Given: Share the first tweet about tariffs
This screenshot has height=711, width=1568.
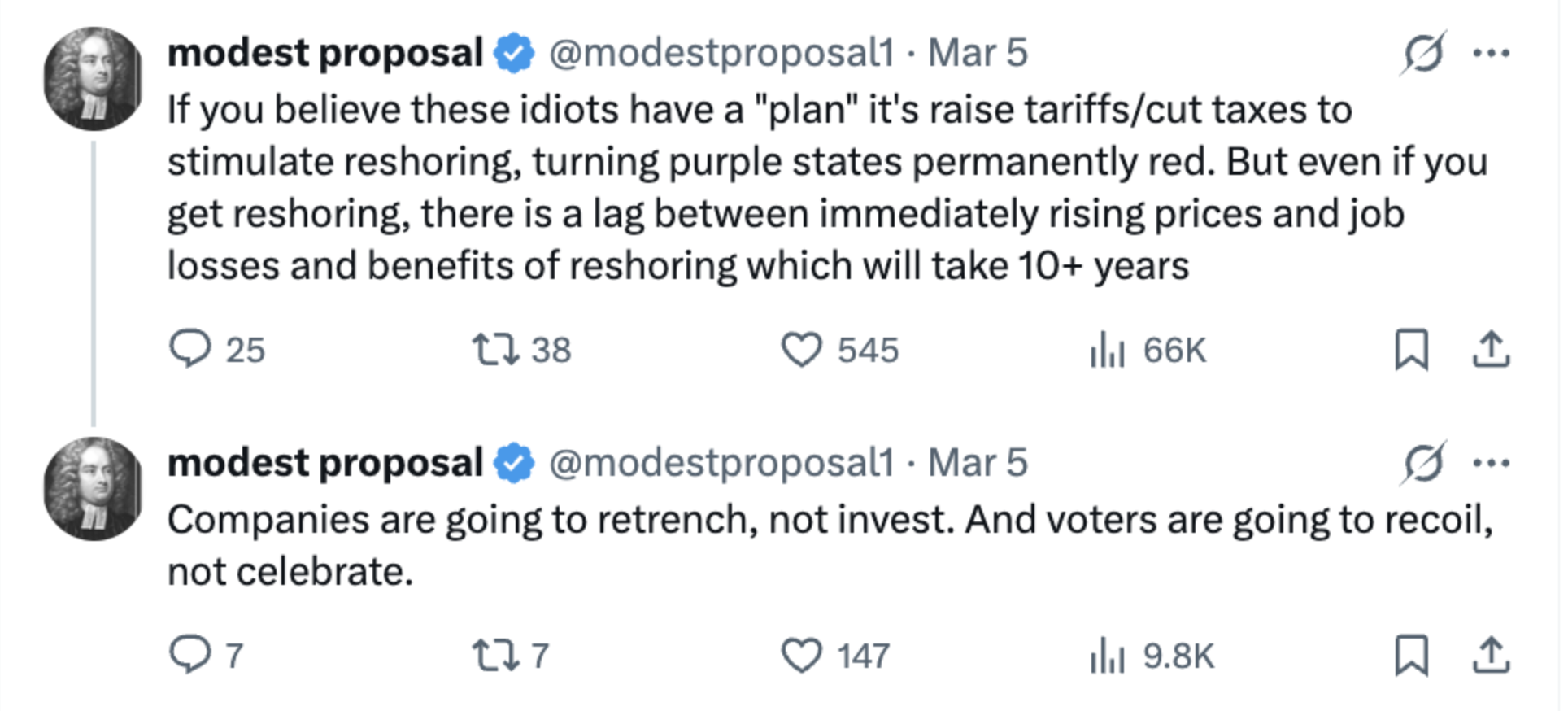Looking at the screenshot, I should click(x=1491, y=349).
